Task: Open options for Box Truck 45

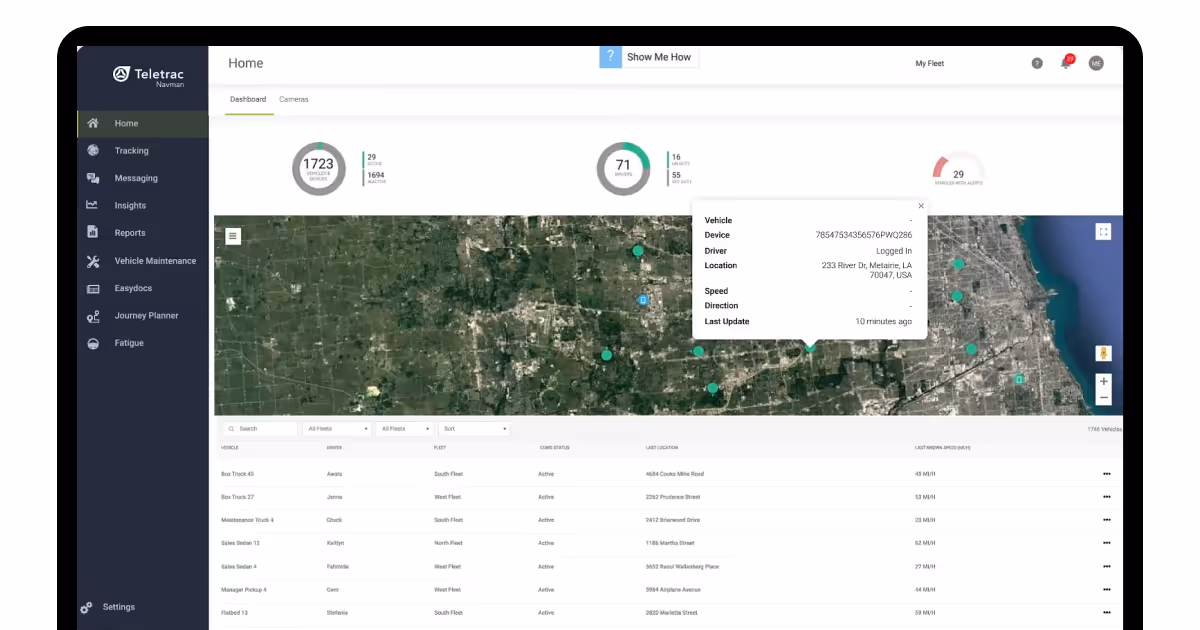Action: click(1106, 474)
